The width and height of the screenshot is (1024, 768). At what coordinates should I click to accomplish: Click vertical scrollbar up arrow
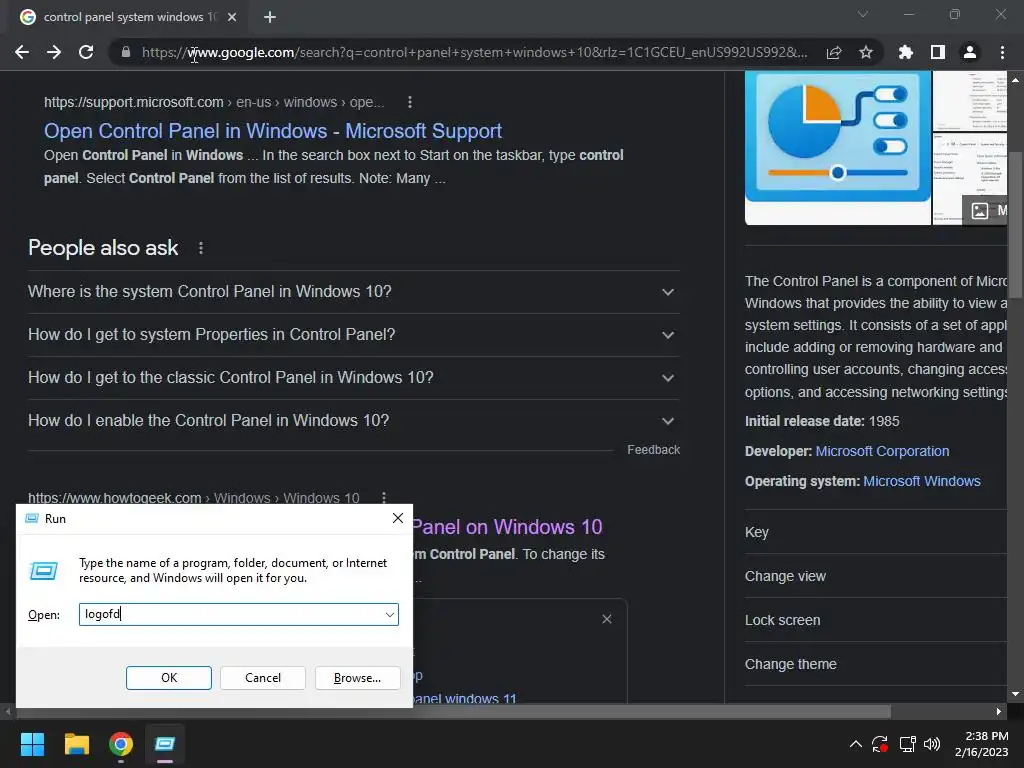tap(1015, 80)
